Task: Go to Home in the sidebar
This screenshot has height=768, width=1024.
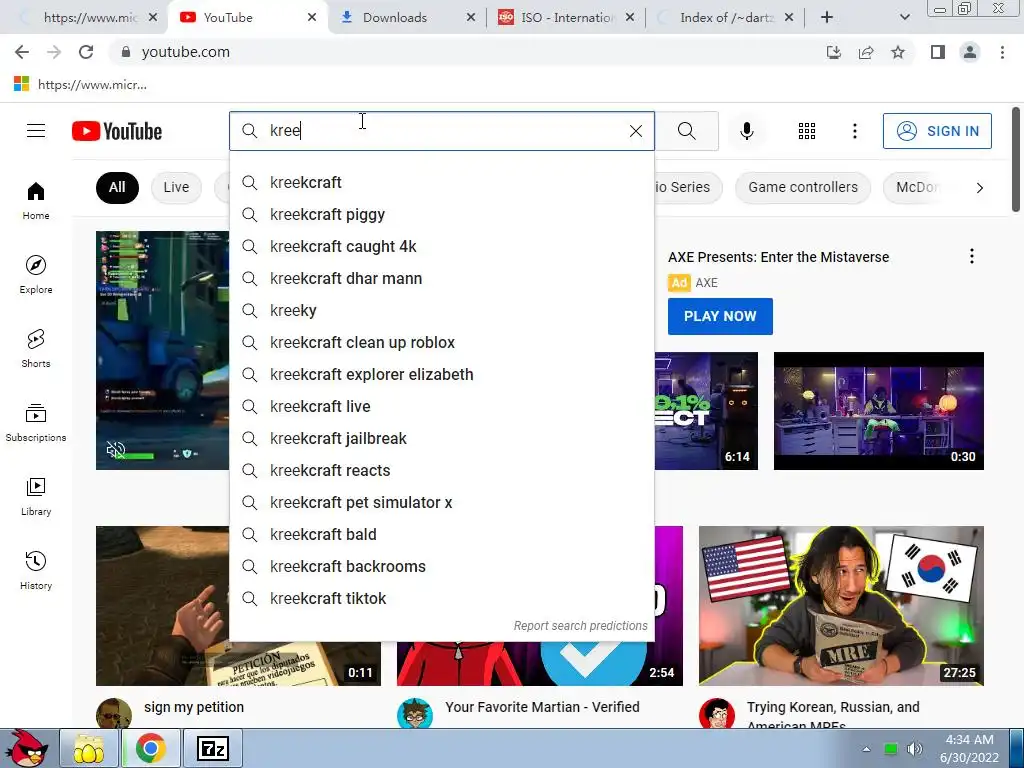Action: (x=36, y=200)
